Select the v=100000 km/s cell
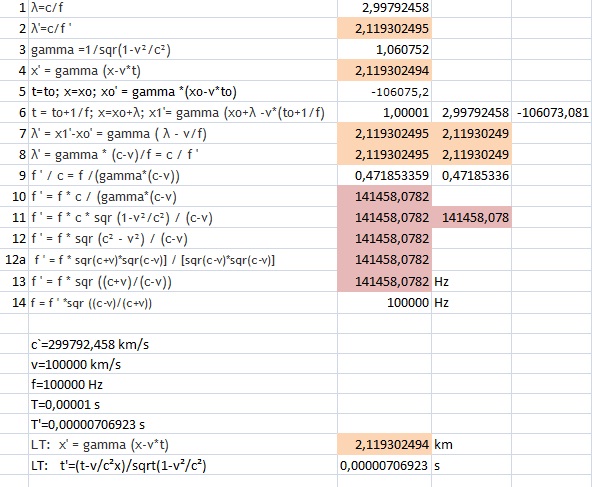Viewport: 592px width, 487px height. point(183,364)
